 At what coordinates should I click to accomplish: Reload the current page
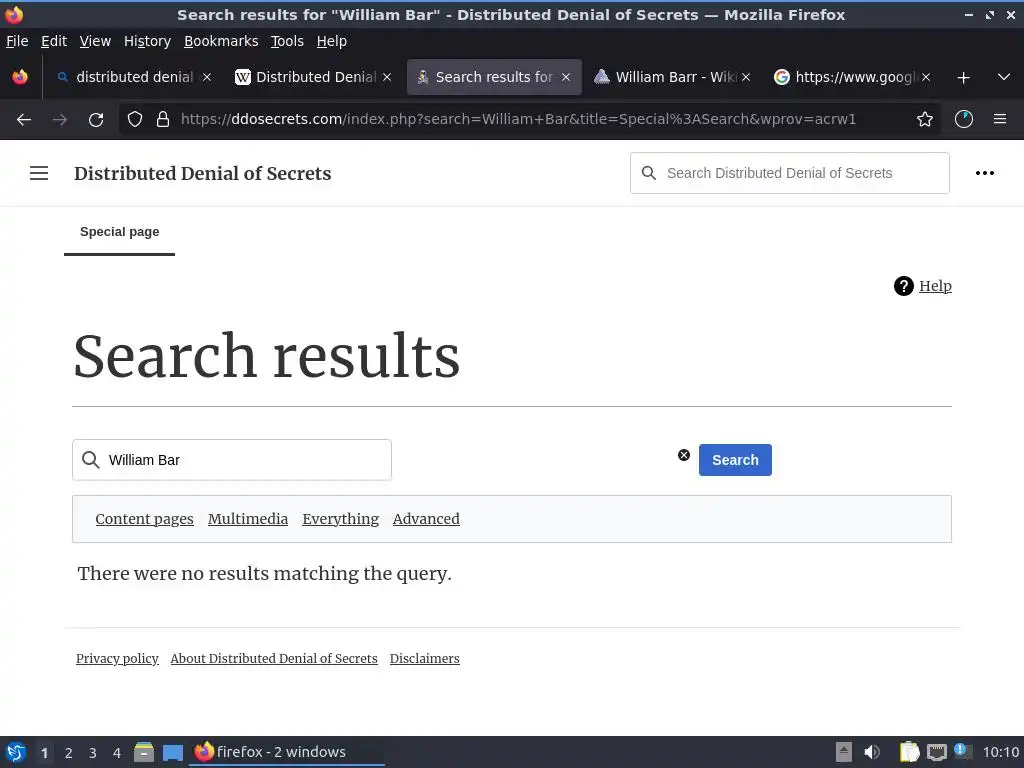(x=96, y=120)
